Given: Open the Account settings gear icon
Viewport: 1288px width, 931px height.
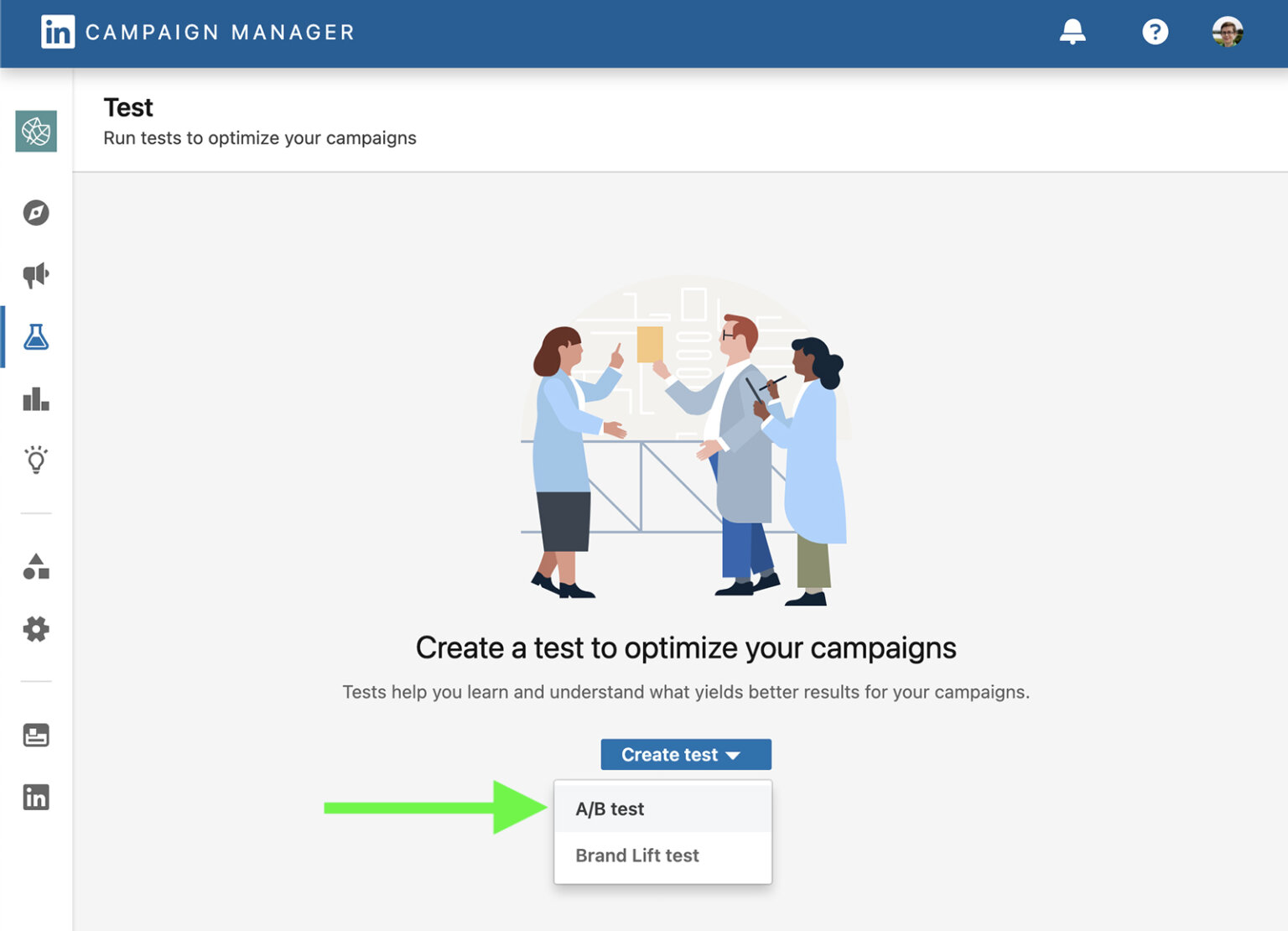Looking at the screenshot, I should pos(36,629).
